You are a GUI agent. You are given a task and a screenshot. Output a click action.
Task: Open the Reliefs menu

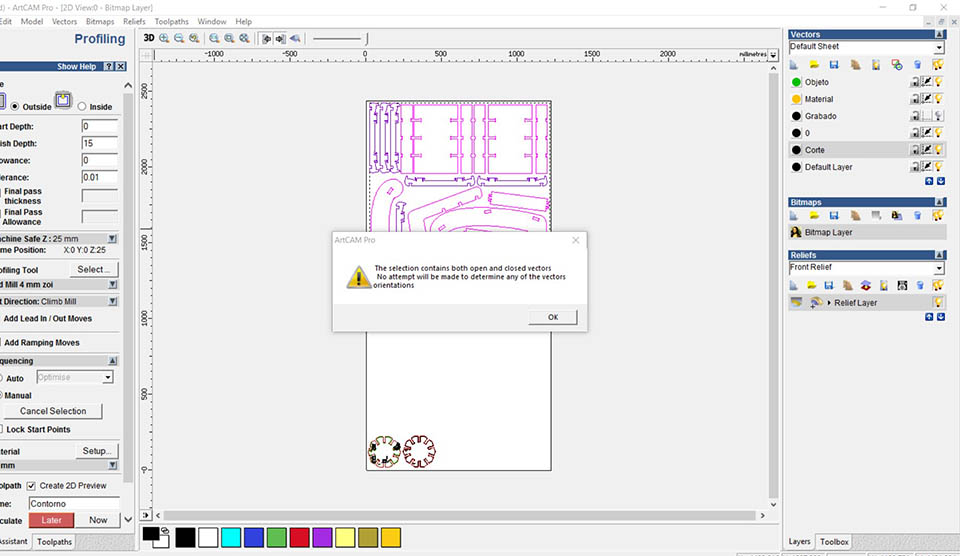[134, 21]
